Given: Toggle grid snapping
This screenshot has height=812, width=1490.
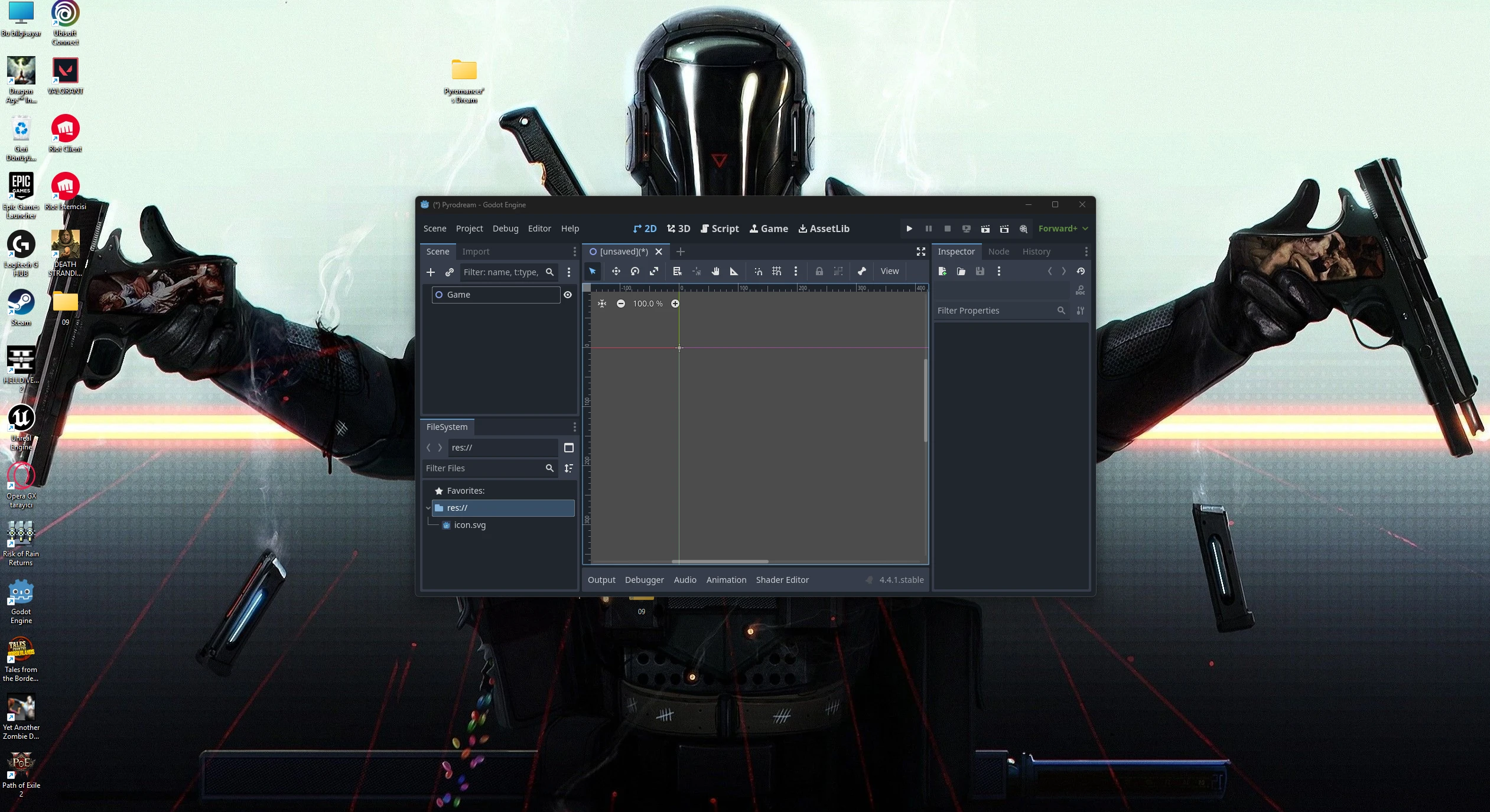Looking at the screenshot, I should click(x=777, y=271).
